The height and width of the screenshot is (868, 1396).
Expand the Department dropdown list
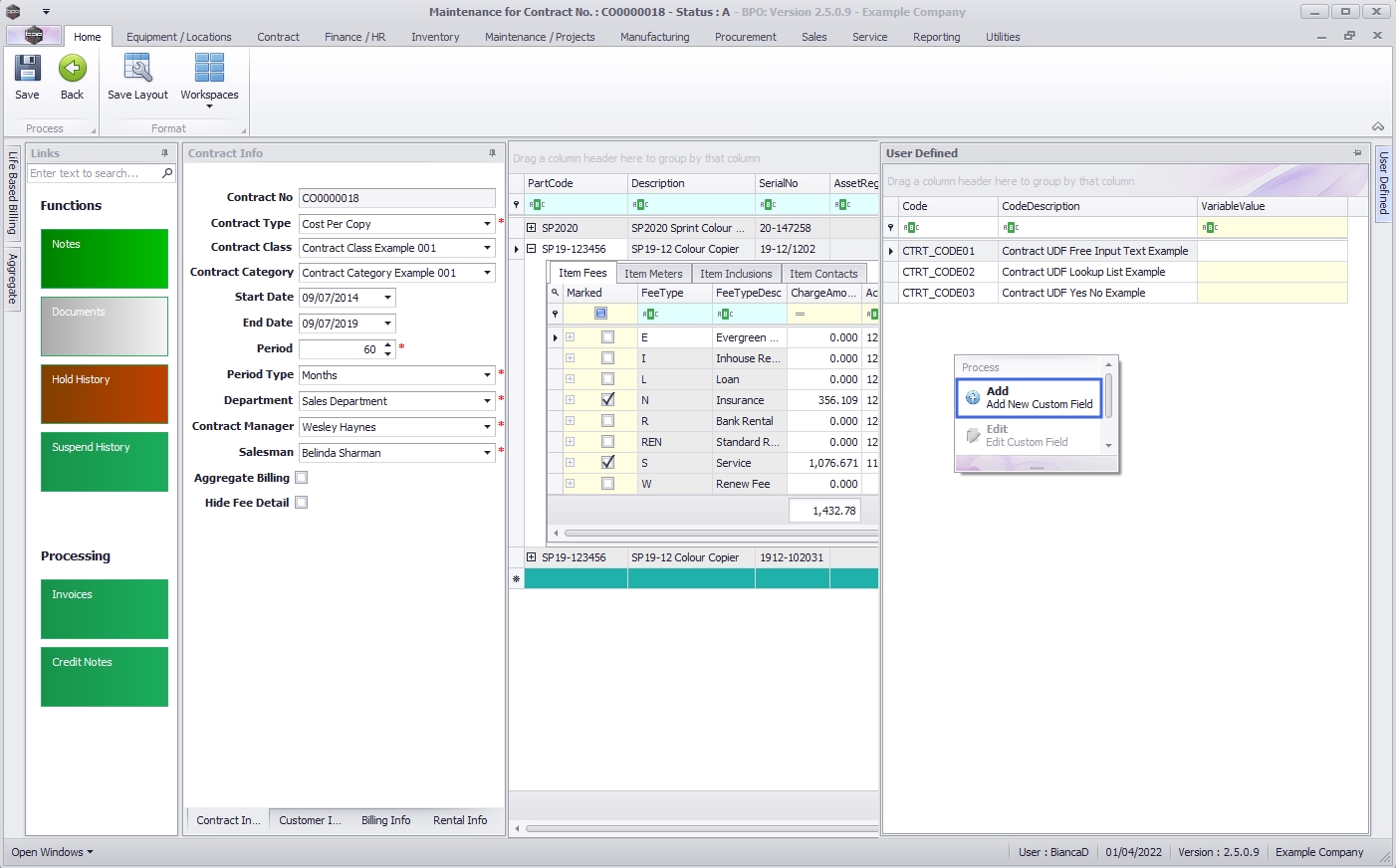coord(487,401)
